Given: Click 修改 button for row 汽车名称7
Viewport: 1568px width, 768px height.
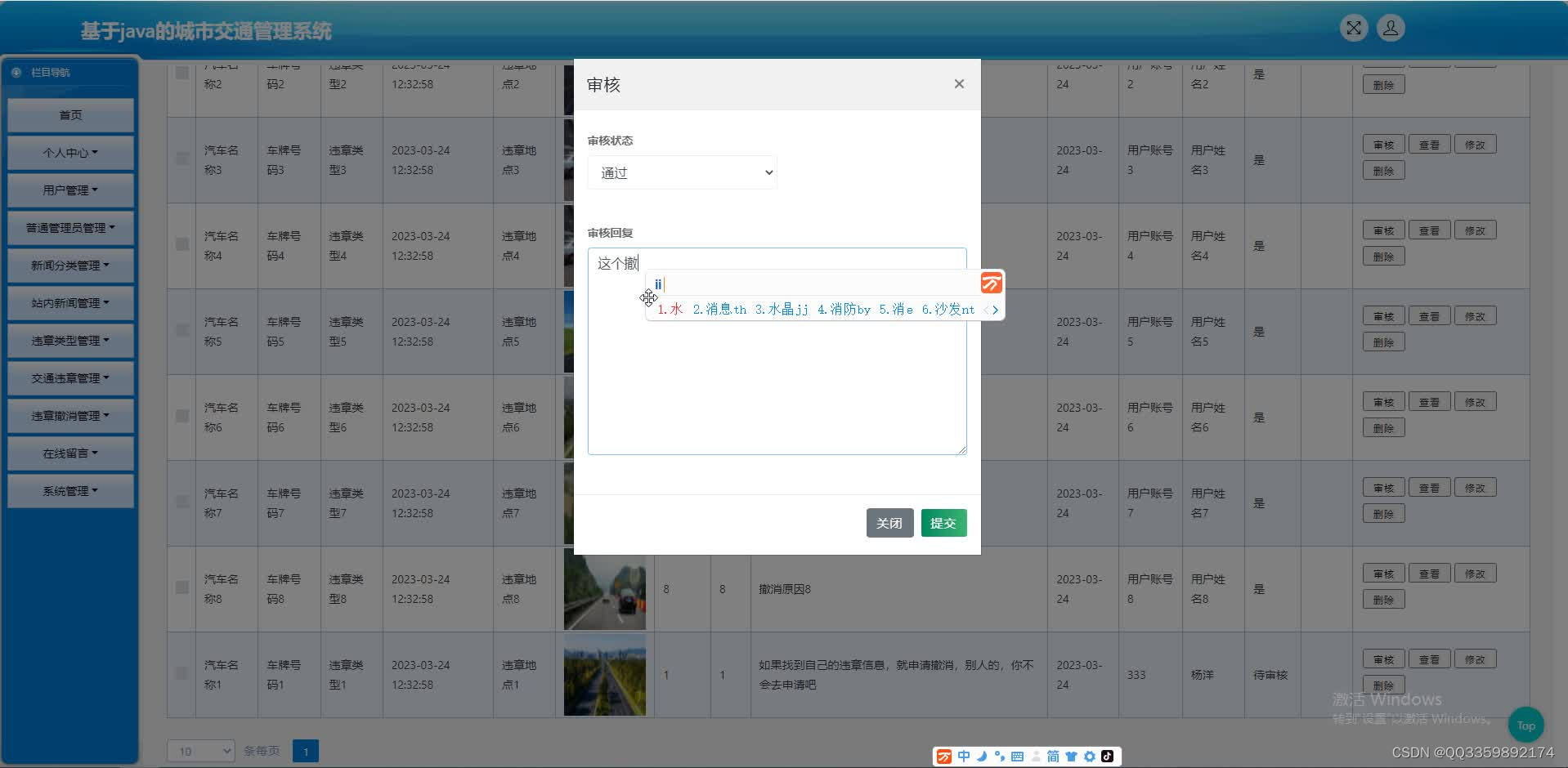Looking at the screenshot, I should coord(1475,488).
